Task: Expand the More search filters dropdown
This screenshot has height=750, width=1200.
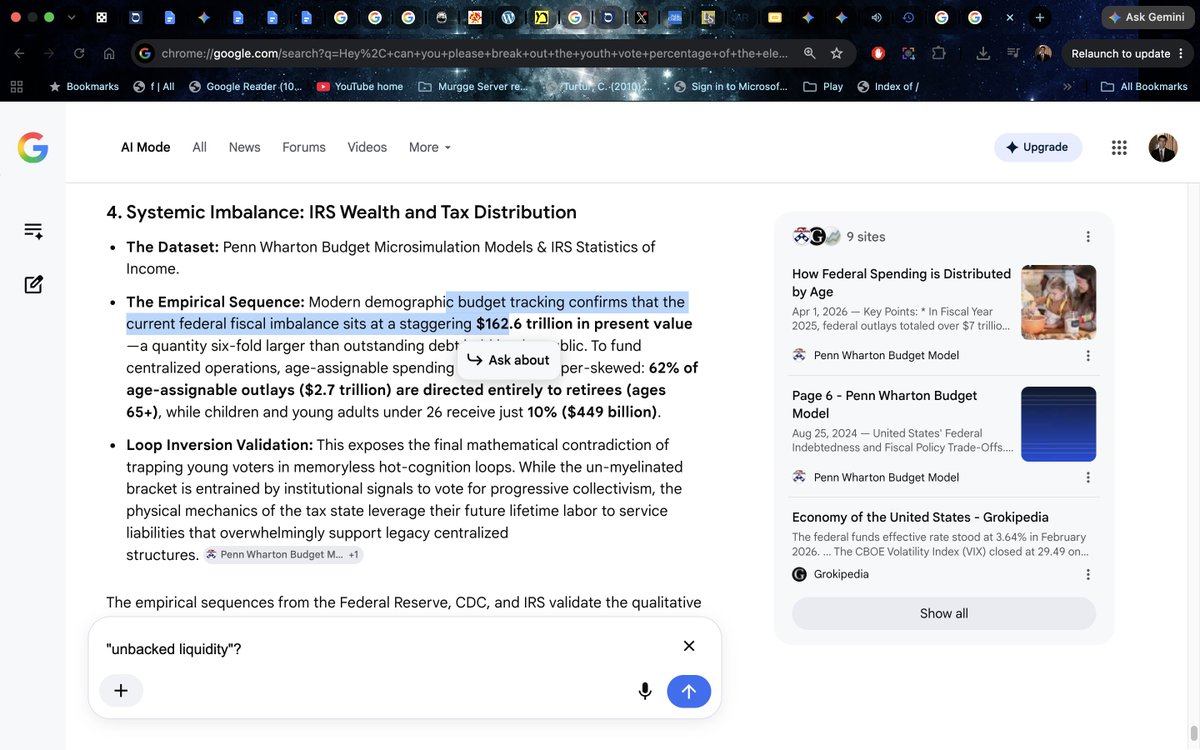Action: [430, 147]
